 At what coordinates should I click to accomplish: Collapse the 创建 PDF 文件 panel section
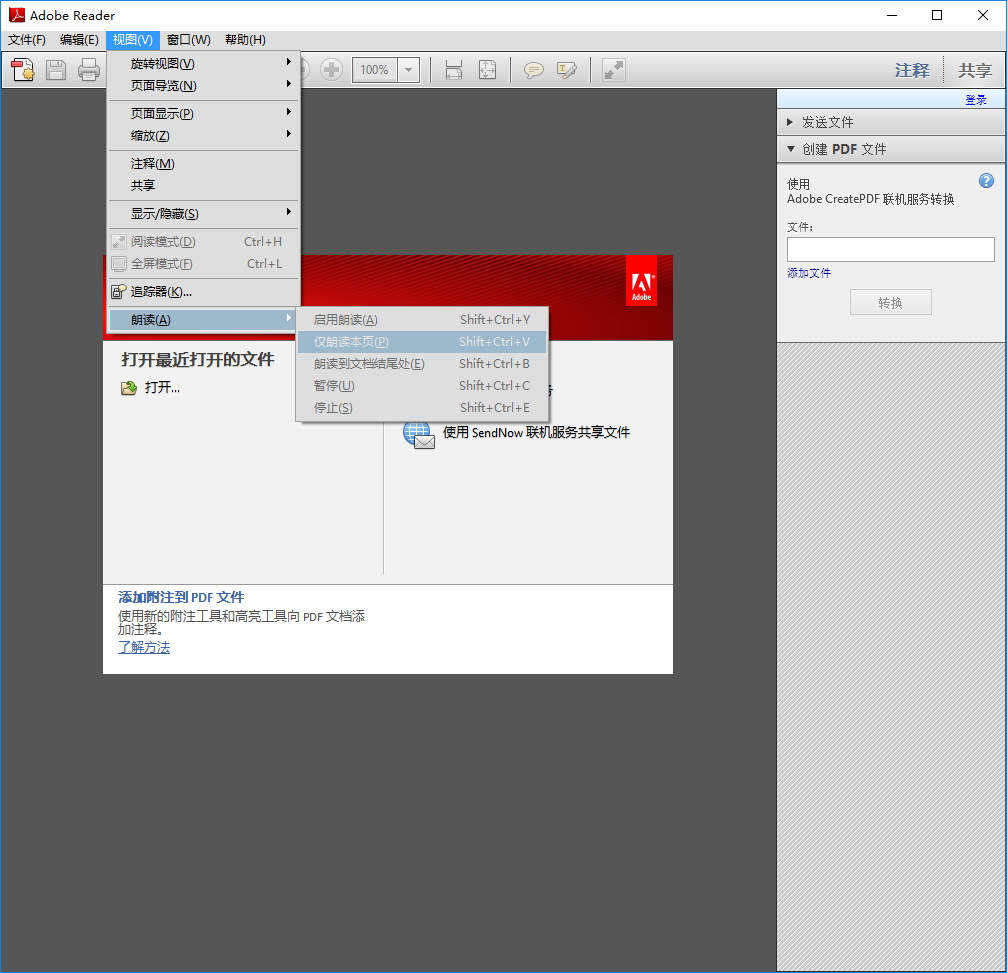[891, 149]
